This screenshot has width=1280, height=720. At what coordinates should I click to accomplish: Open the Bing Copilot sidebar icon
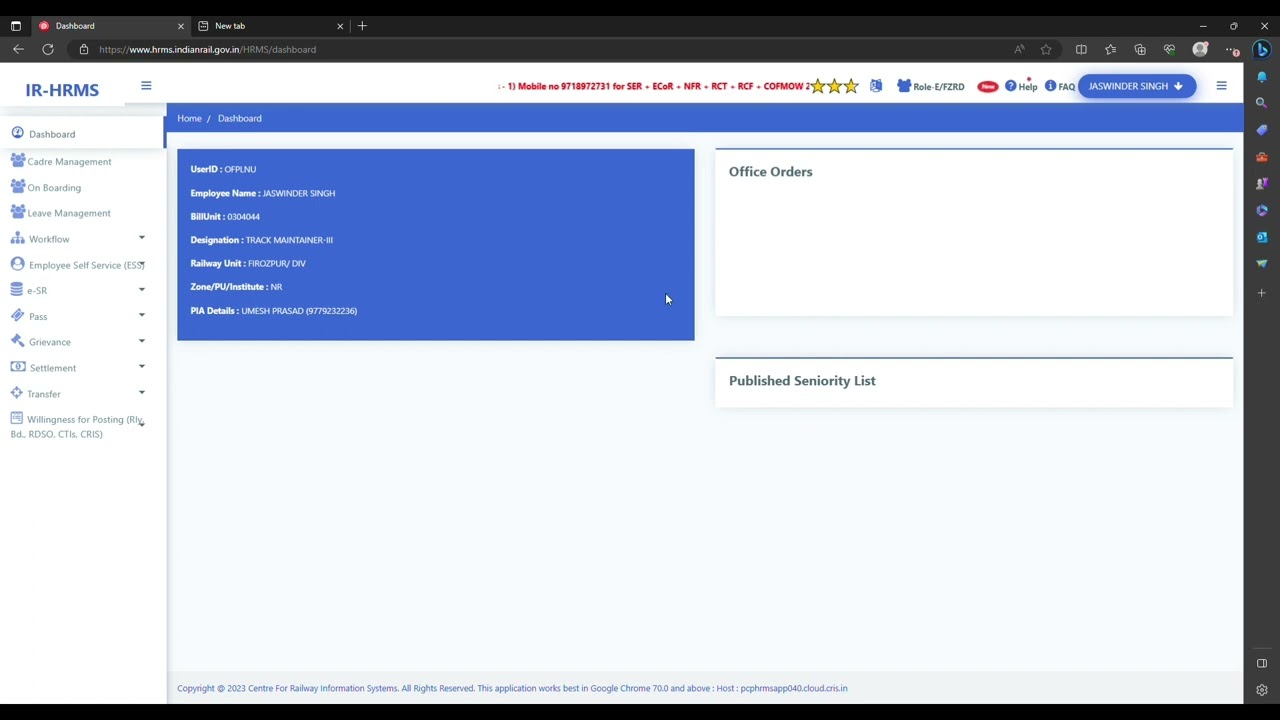click(1262, 49)
